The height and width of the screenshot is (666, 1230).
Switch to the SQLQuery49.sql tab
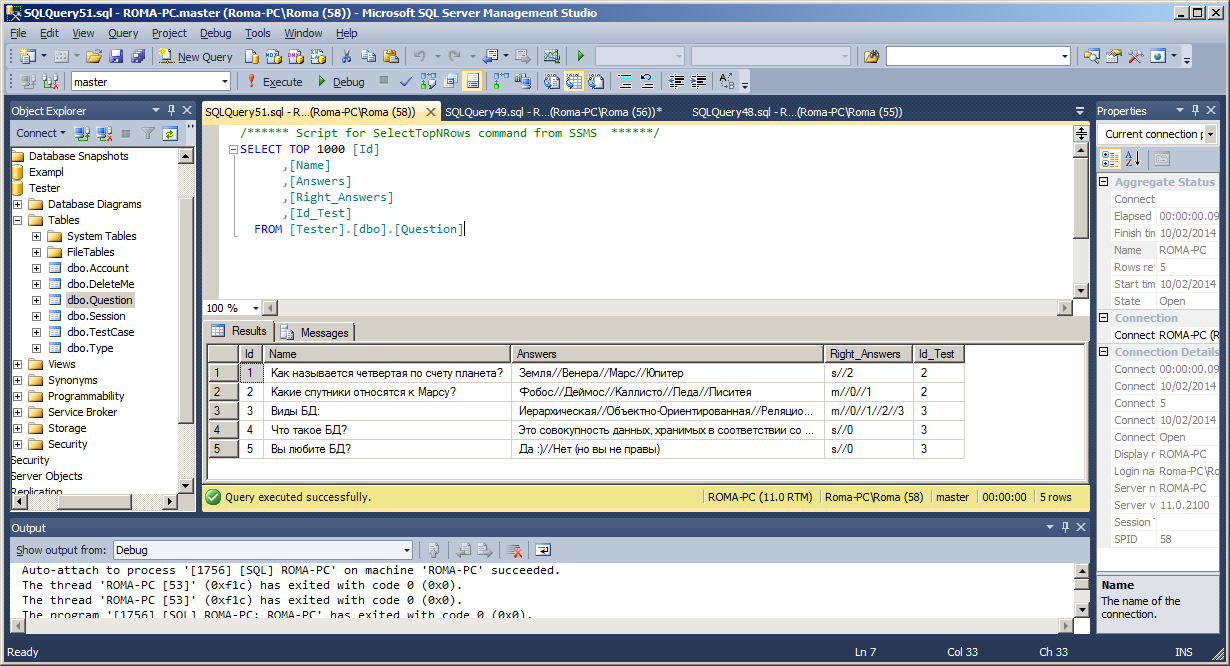pyautogui.click(x=553, y=112)
